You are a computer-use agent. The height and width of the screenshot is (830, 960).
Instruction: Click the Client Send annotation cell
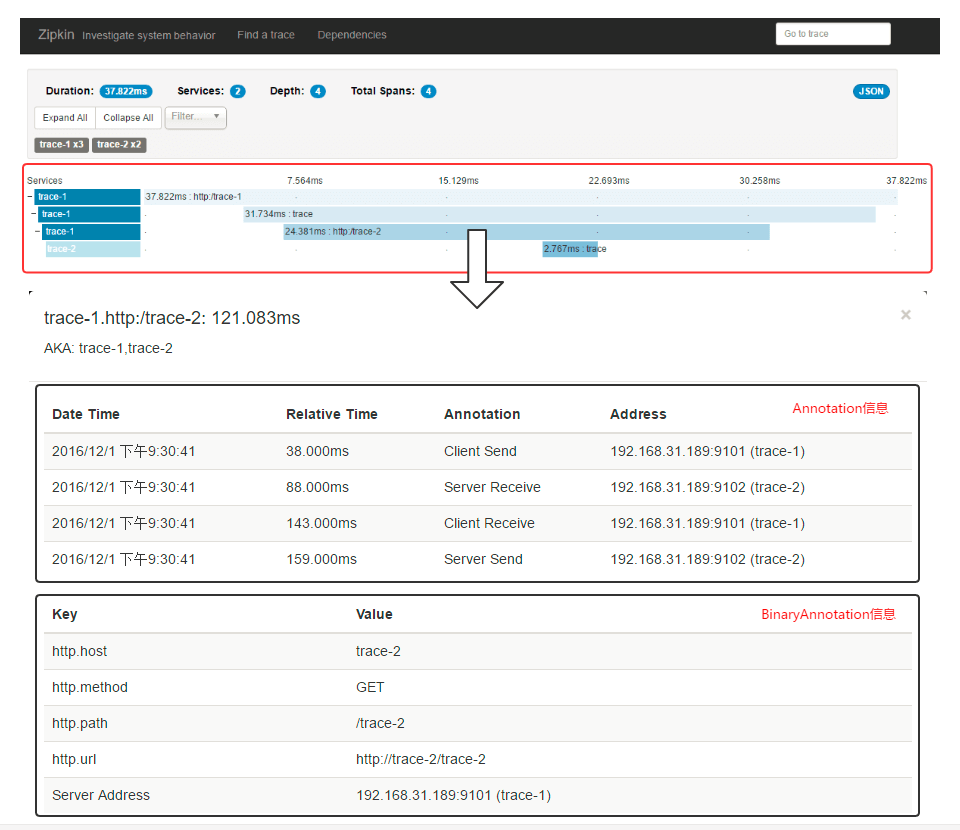point(480,451)
